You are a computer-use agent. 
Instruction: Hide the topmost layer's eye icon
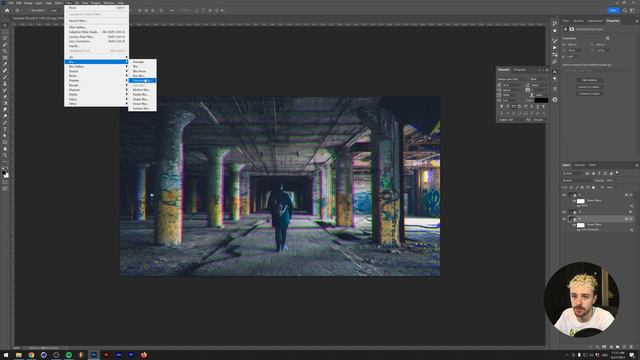pyautogui.click(x=564, y=195)
